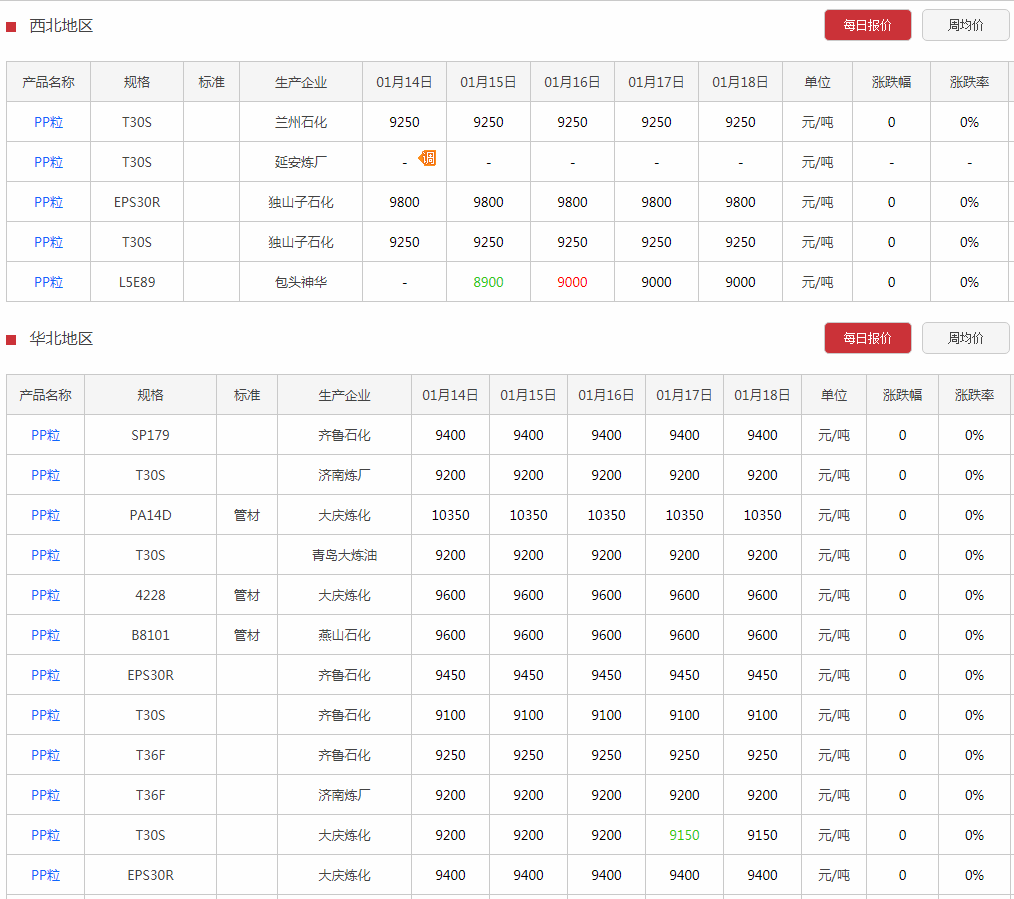The width and height of the screenshot is (1014, 899).
Task: Click 01月18日 price 9150 for 大庆炼化 T30S
Action: 762,836
